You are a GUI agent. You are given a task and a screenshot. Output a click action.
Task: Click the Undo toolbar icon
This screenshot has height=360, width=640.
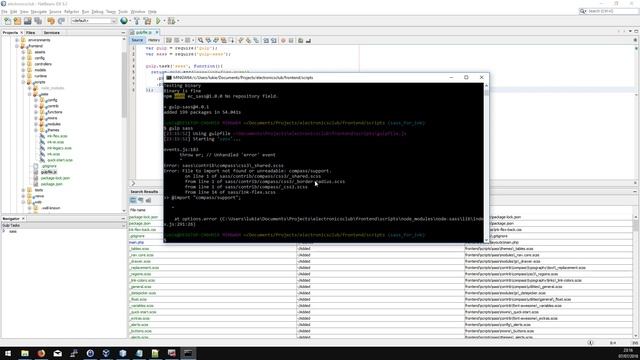[x=51, y=21]
